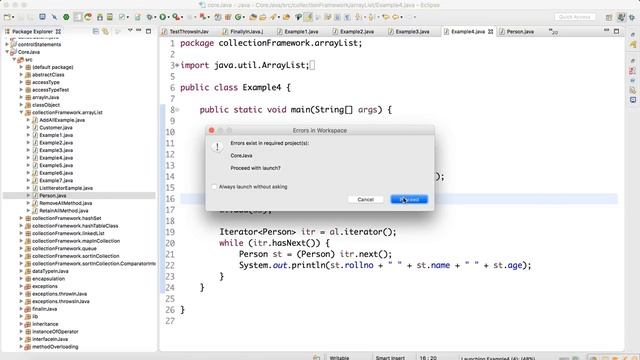Click the Open Type folder icon
The height and width of the screenshot is (360, 640).
(x=253, y=17)
